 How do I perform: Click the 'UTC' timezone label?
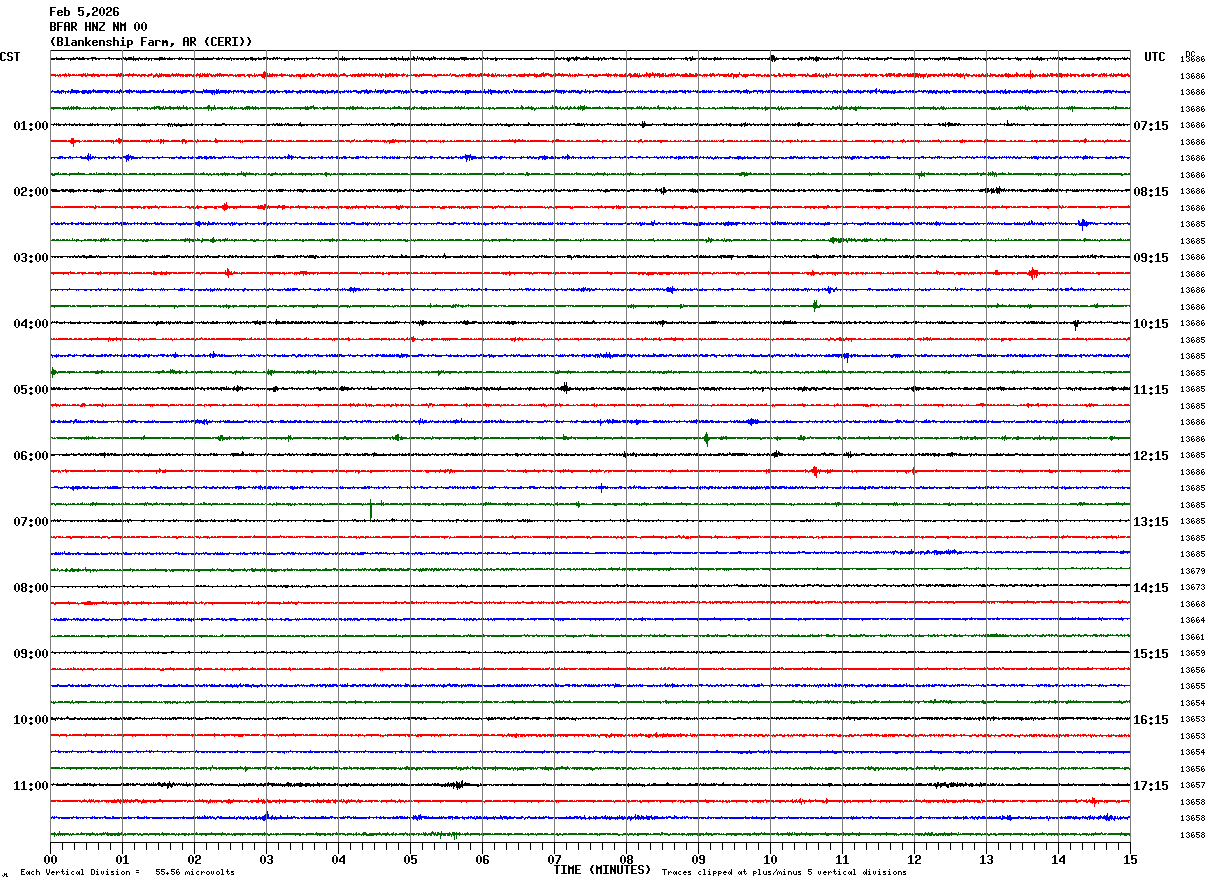click(x=1155, y=57)
